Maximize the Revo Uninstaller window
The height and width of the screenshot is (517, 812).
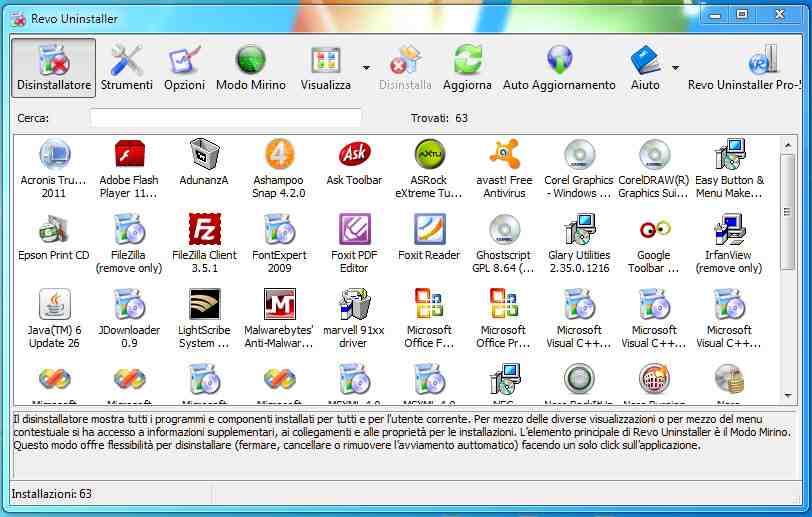tap(742, 15)
